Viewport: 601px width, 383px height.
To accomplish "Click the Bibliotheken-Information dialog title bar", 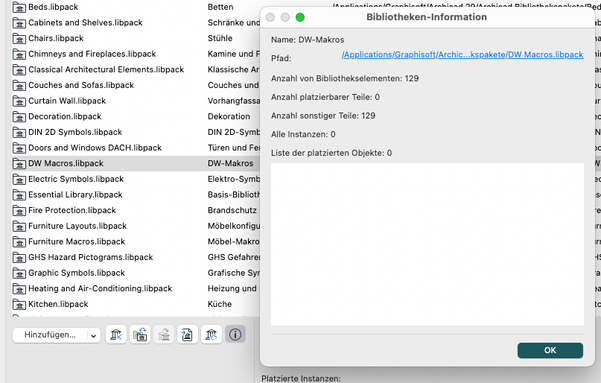I will click(427, 17).
